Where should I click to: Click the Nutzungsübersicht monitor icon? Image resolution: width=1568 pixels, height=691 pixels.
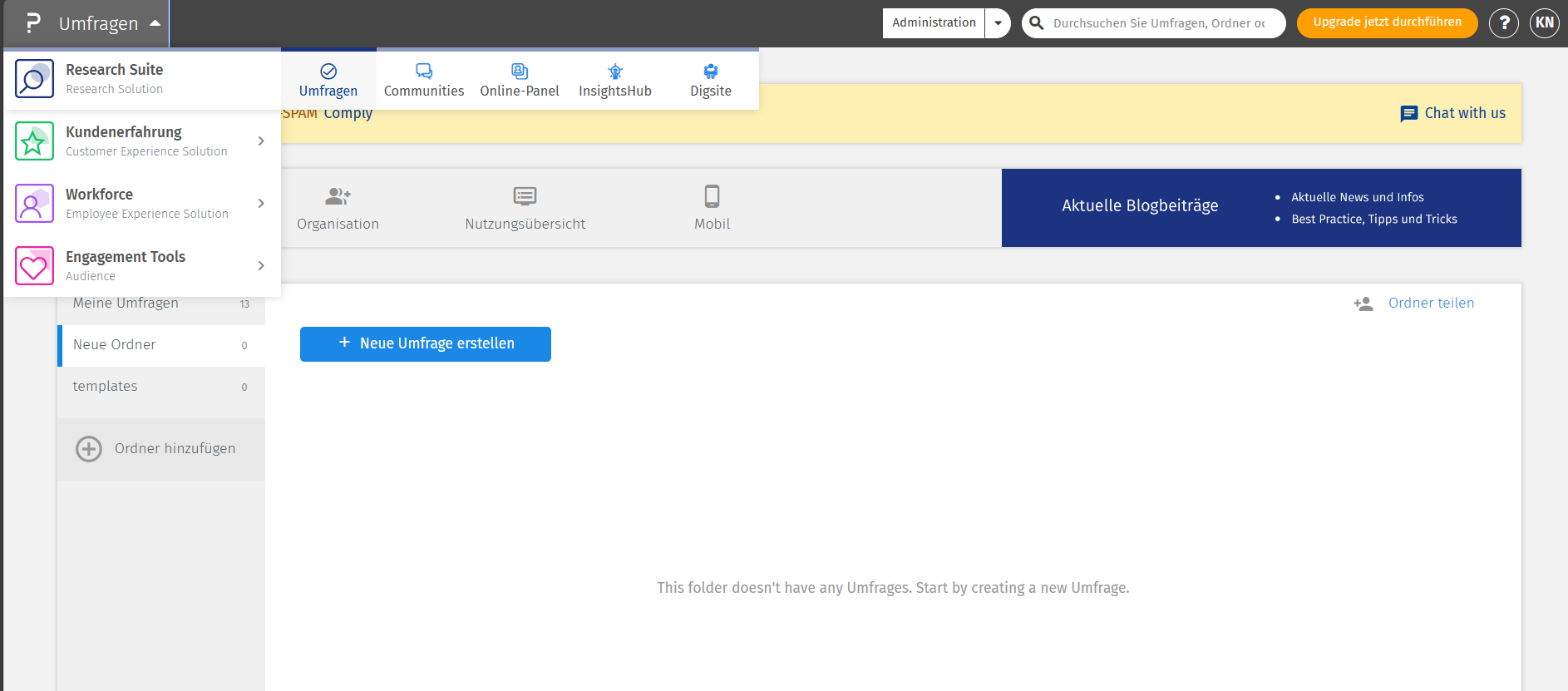[525, 196]
